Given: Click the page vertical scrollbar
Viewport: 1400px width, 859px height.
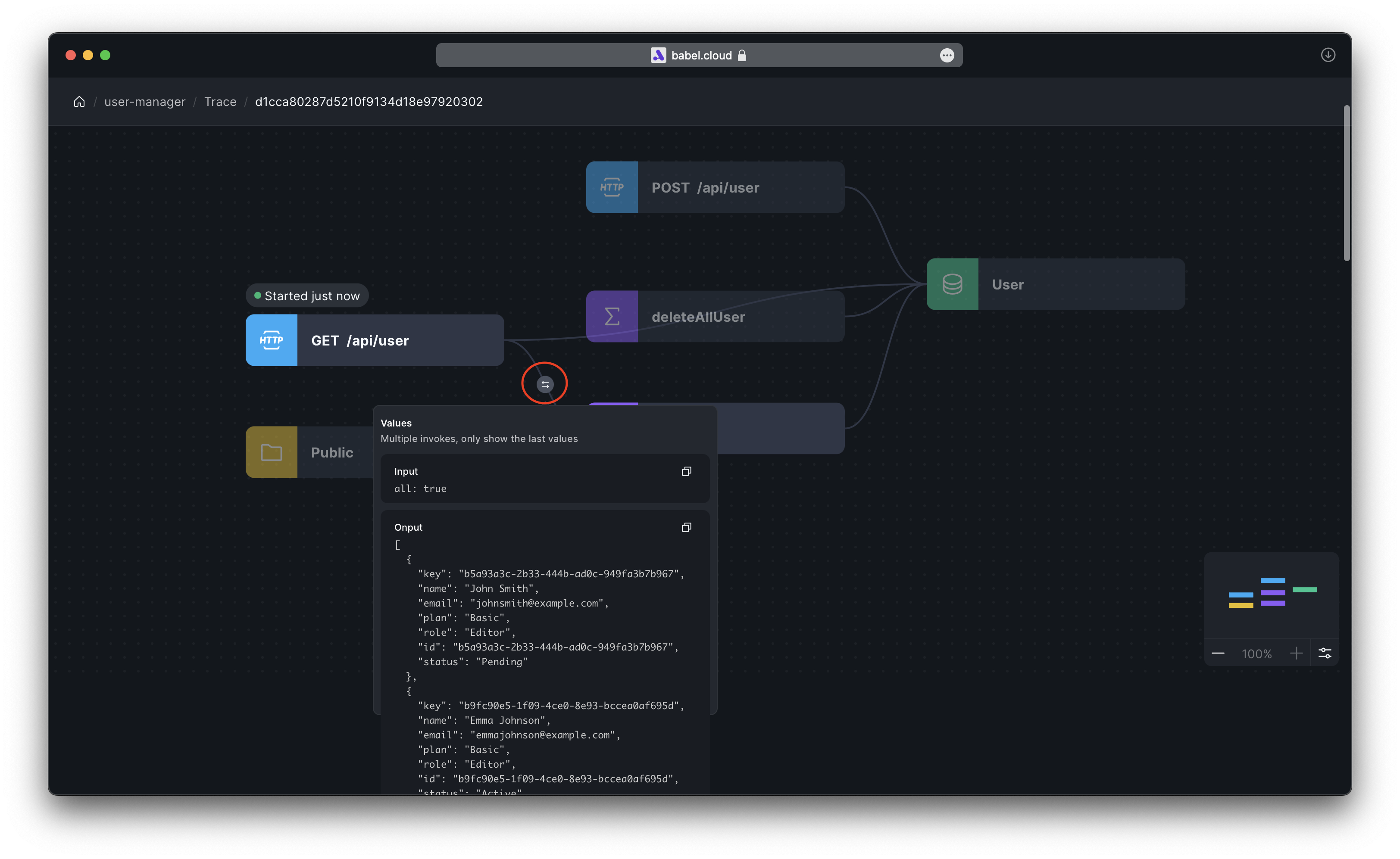Looking at the screenshot, I should pyautogui.click(x=1347, y=183).
